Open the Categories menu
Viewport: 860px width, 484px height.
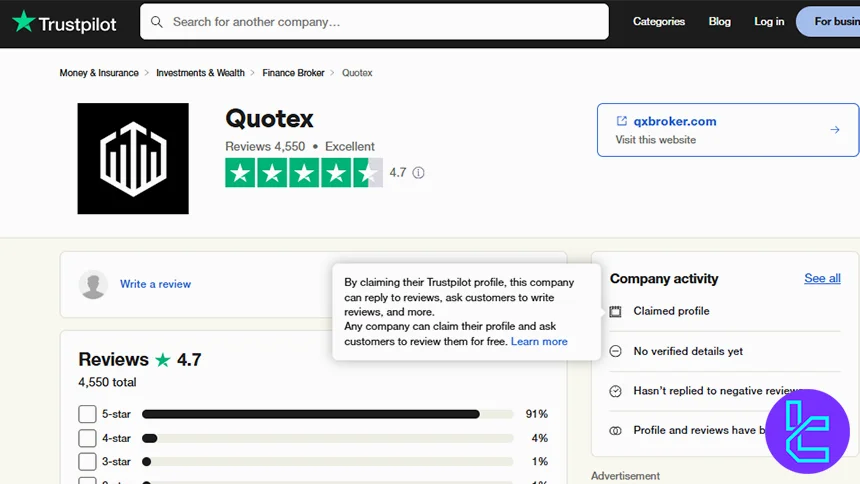659,21
